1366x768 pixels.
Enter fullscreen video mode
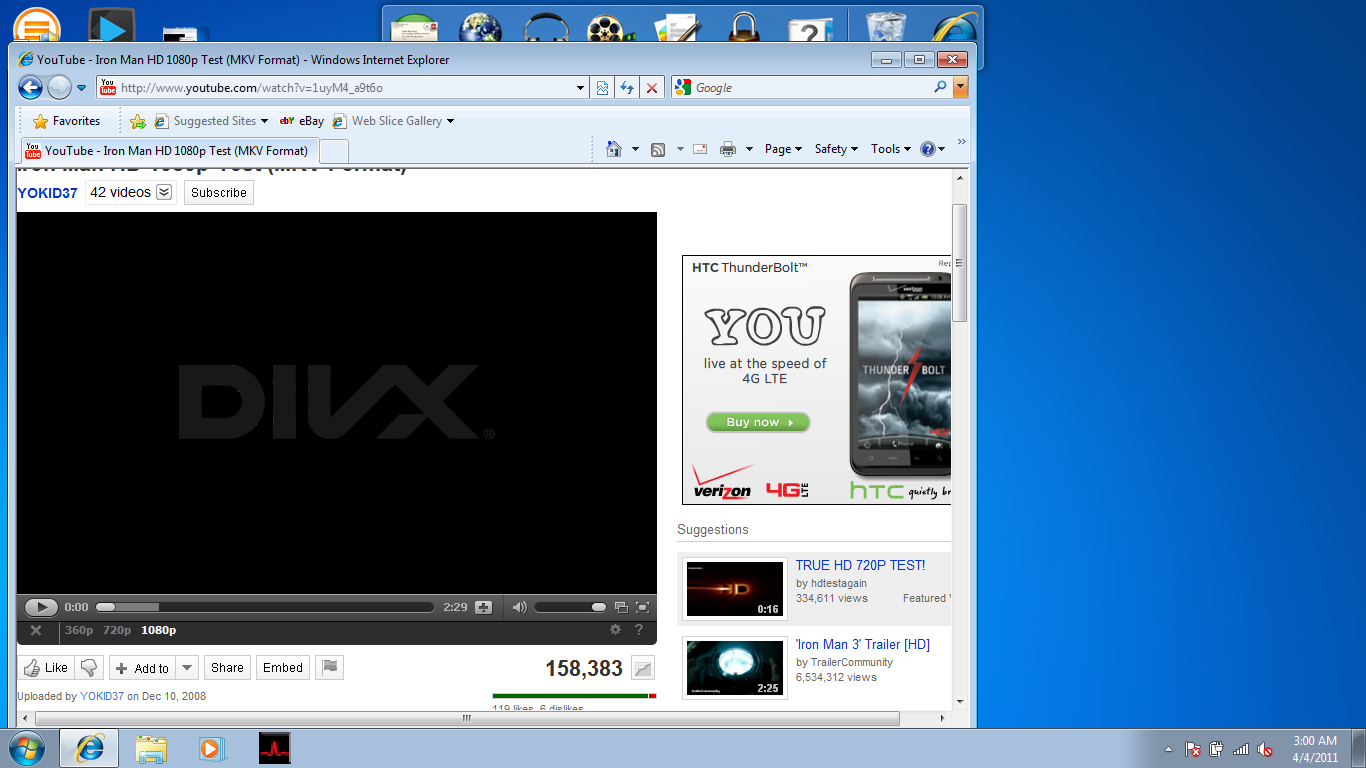click(643, 607)
